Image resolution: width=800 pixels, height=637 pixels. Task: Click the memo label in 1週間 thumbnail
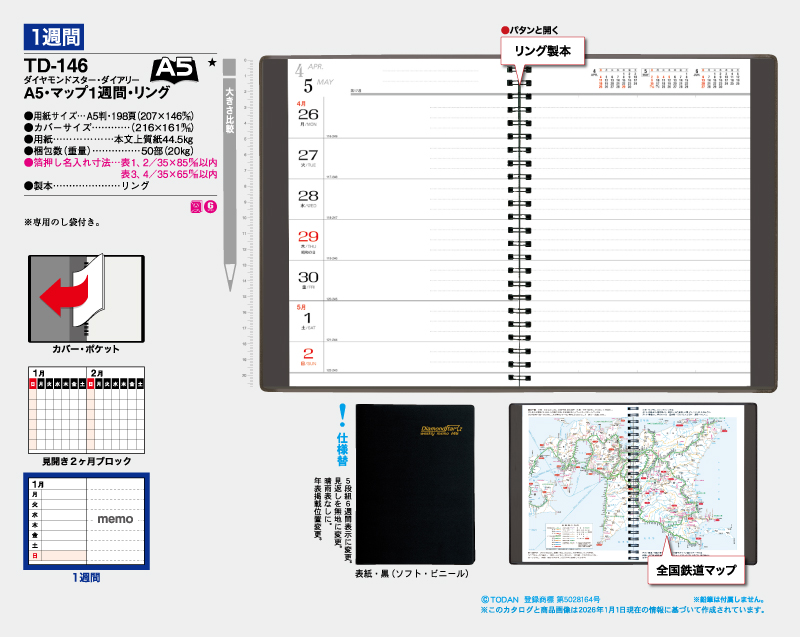pyautogui.click(x=115, y=519)
